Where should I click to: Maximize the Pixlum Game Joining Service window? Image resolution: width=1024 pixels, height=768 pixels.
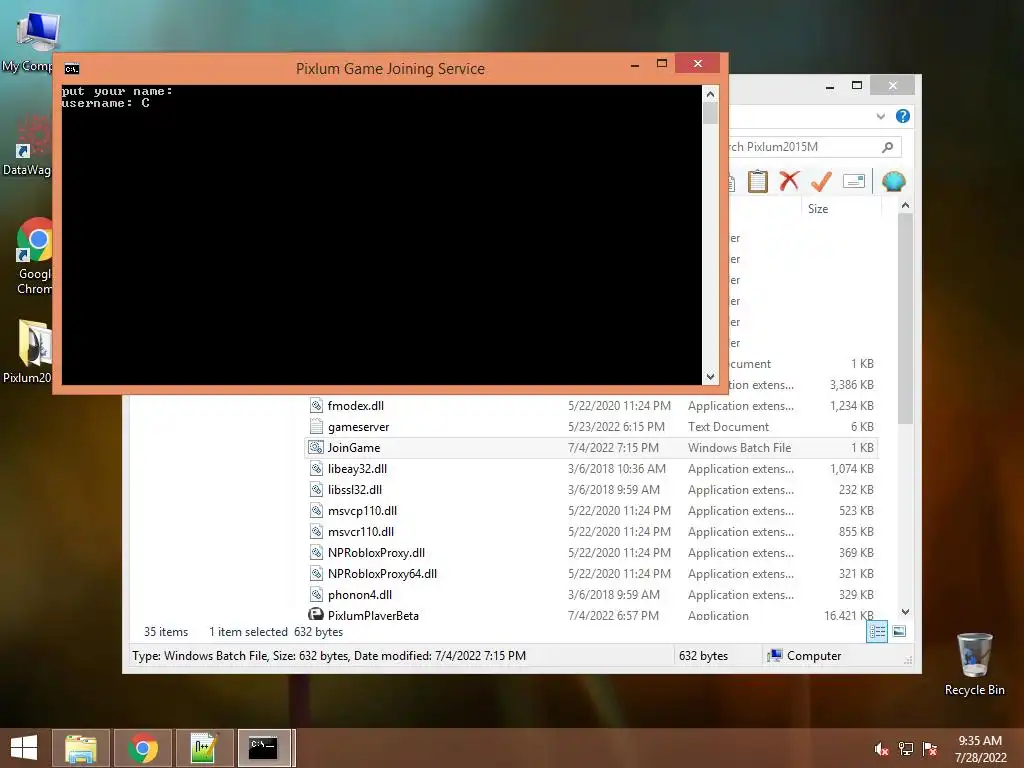(x=662, y=63)
